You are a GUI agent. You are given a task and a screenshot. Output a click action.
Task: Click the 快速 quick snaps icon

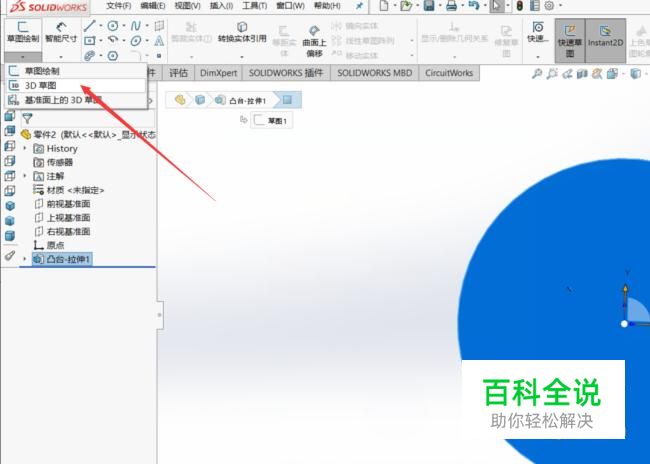(x=538, y=32)
